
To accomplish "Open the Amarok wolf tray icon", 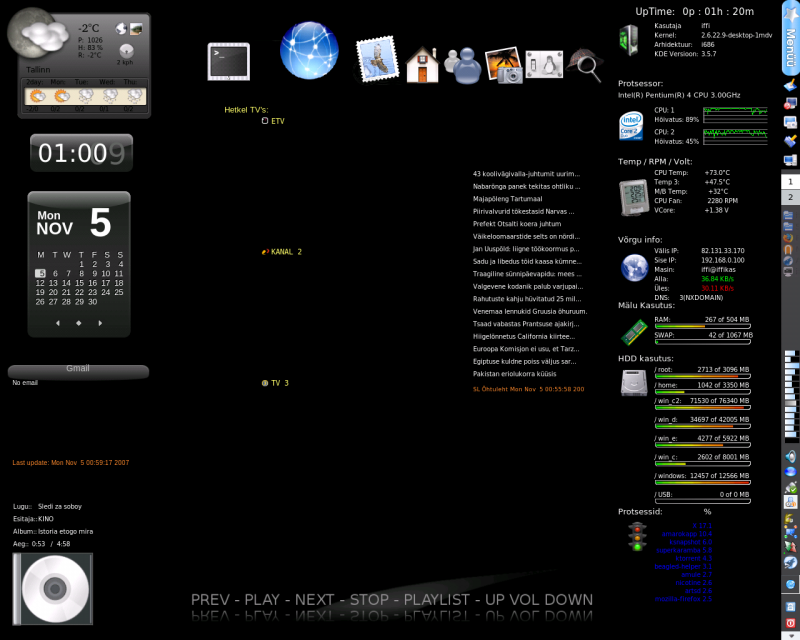I will coord(790,562).
